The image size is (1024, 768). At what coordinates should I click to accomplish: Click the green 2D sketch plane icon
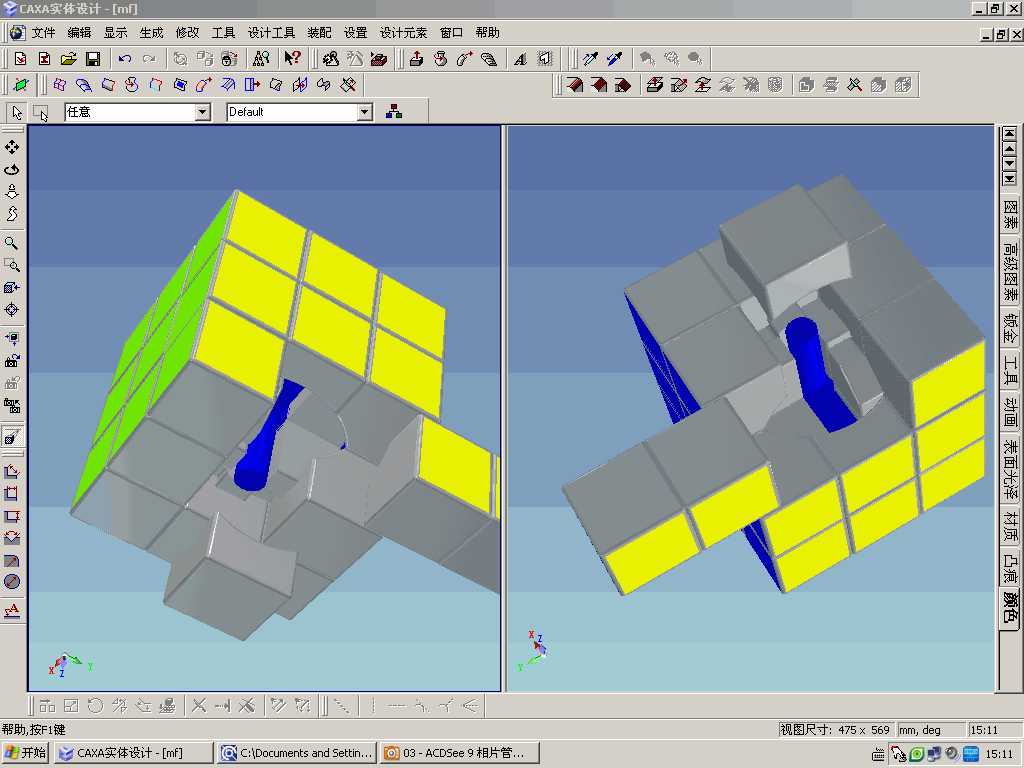(21, 85)
